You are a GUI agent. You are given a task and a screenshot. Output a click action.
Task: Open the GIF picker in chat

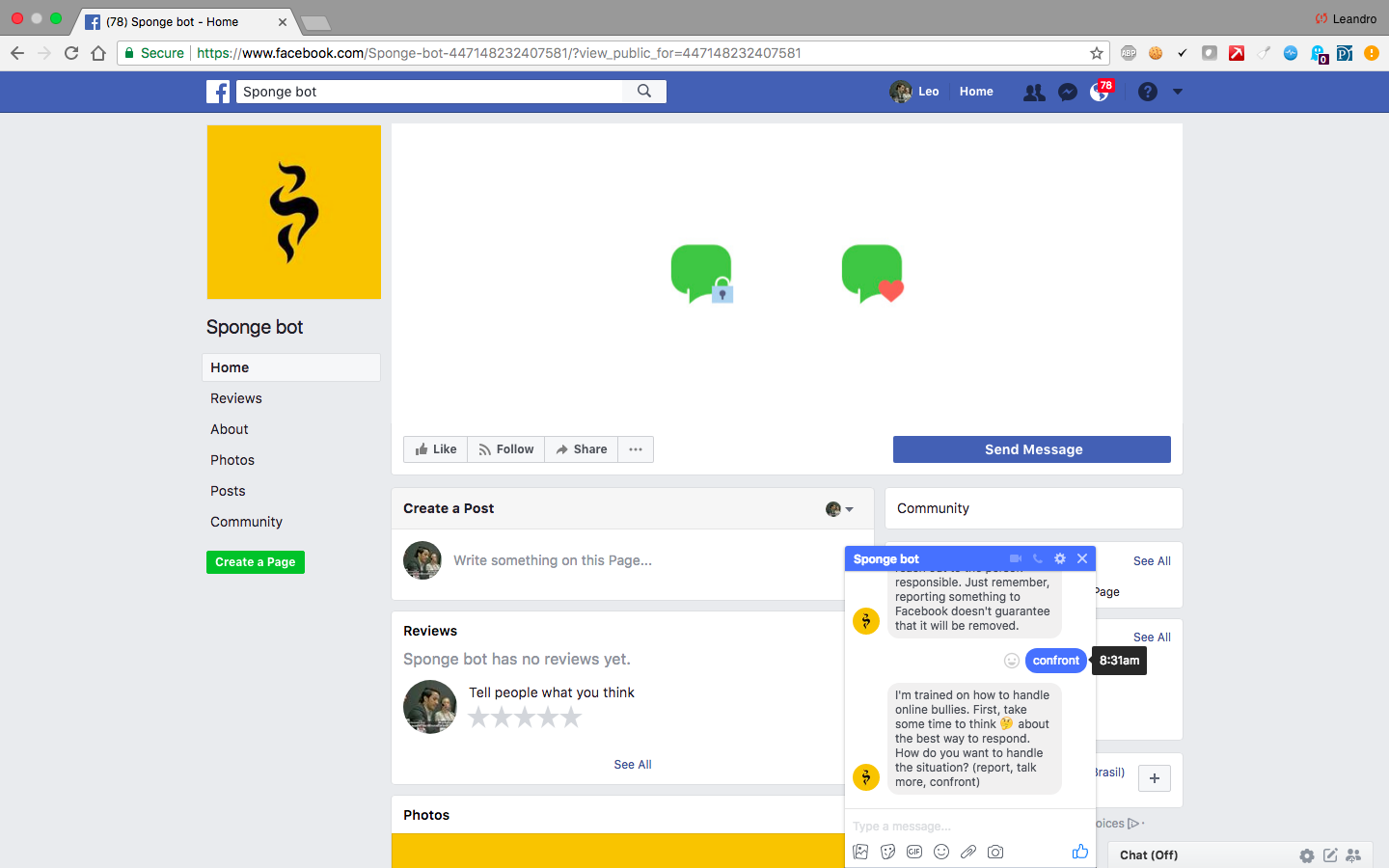pyautogui.click(x=914, y=852)
